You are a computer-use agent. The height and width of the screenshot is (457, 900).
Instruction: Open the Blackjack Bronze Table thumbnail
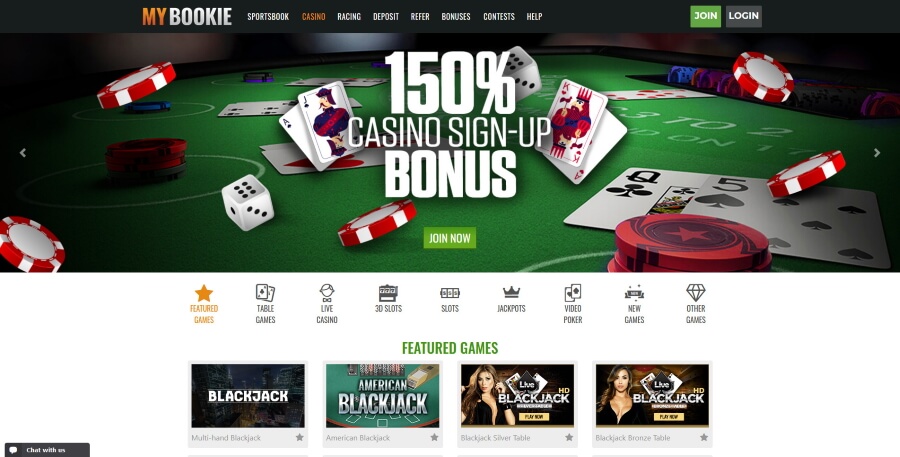pos(652,396)
